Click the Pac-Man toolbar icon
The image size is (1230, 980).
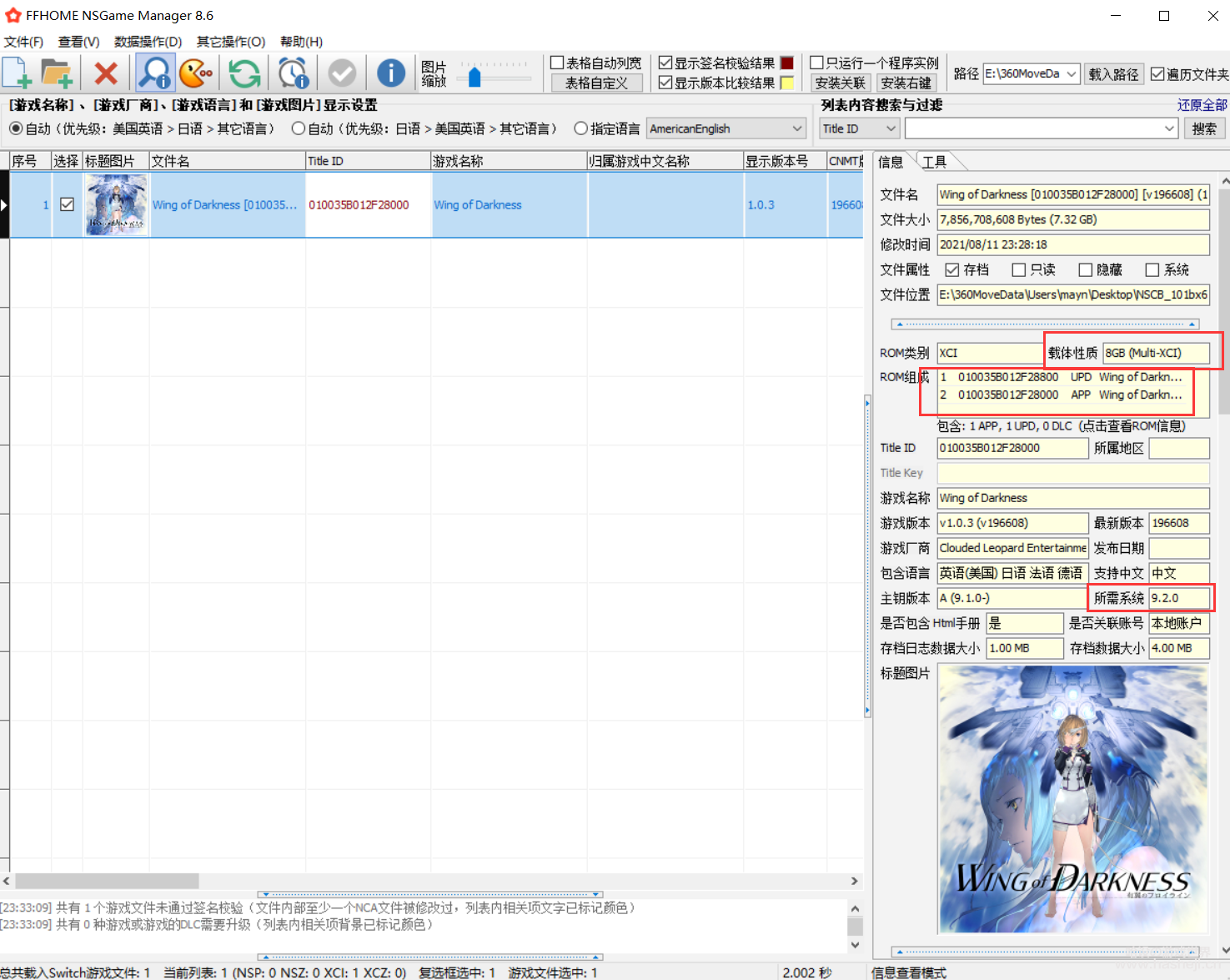(196, 73)
